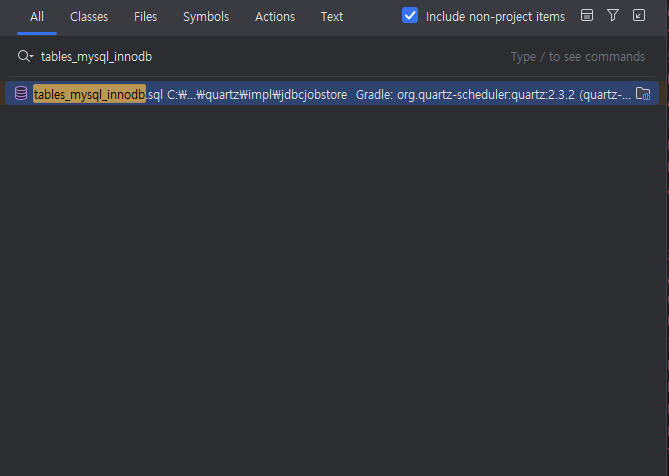Switch to the Actions tab
The height and width of the screenshot is (476, 669).
coord(275,17)
